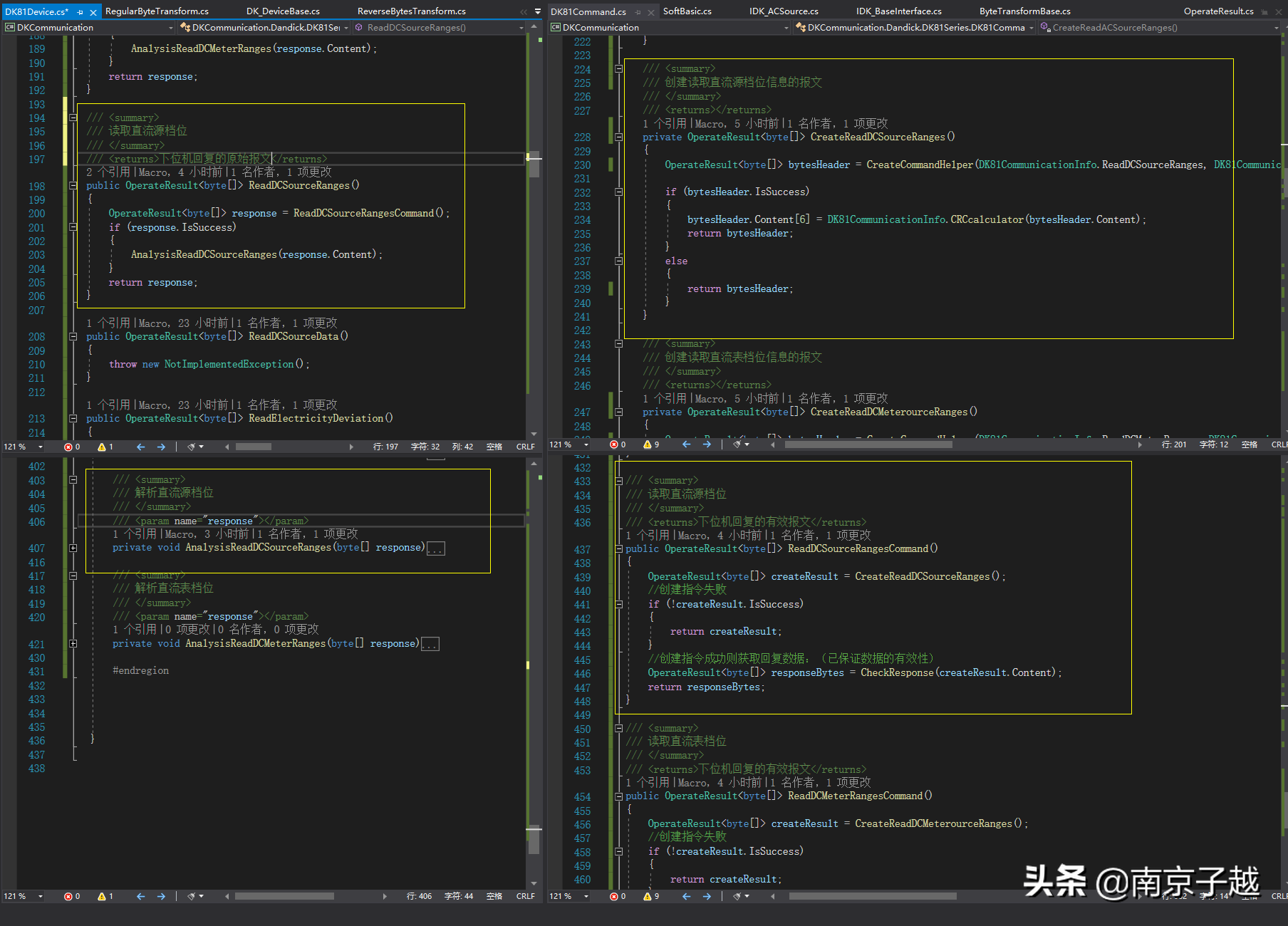This screenshot has width=1288, height=926.
Task: Open code cleanup brush icon in top-left pane
Action: coord(192,447)
